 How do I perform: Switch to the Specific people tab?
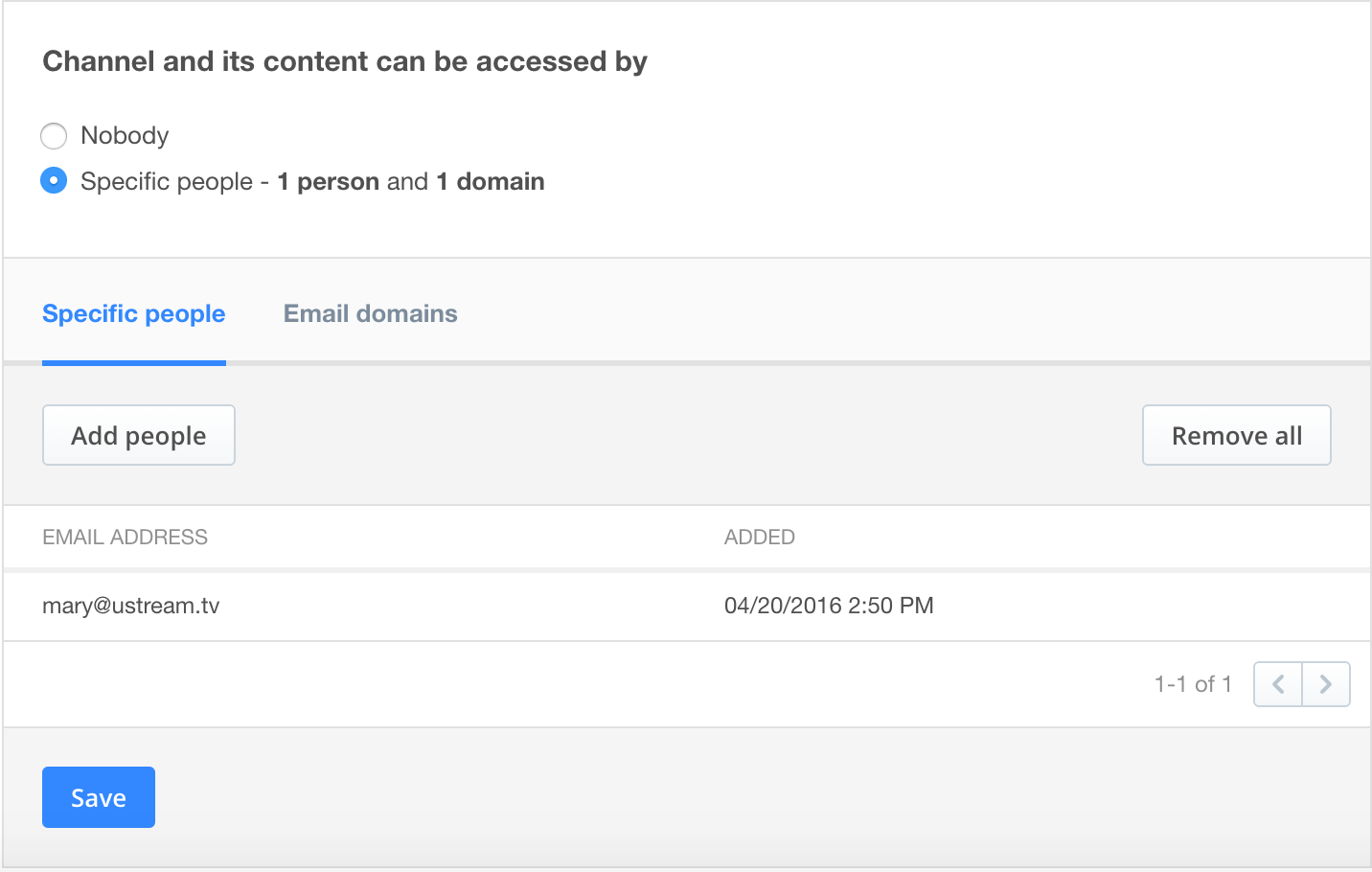[134, 313]
